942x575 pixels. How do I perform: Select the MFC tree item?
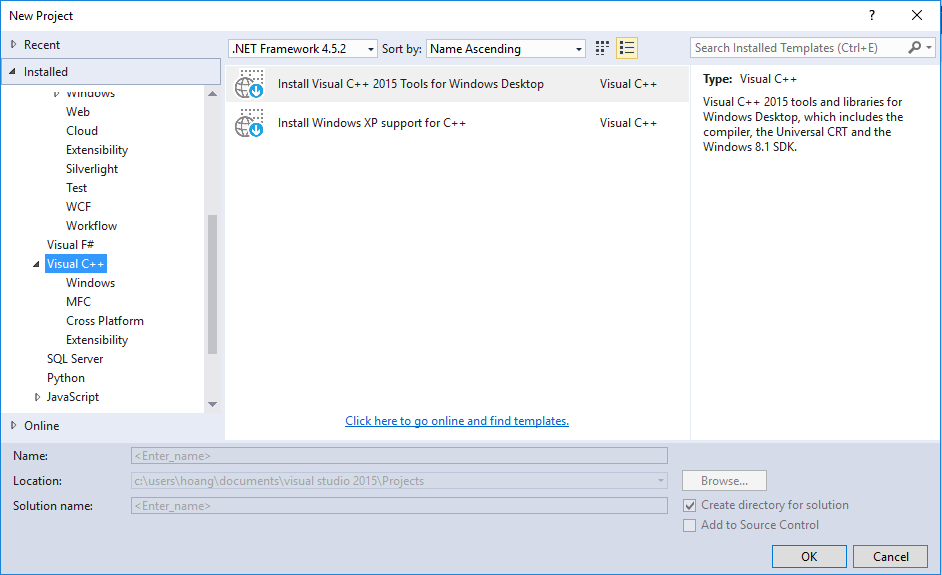pos(78,302)
